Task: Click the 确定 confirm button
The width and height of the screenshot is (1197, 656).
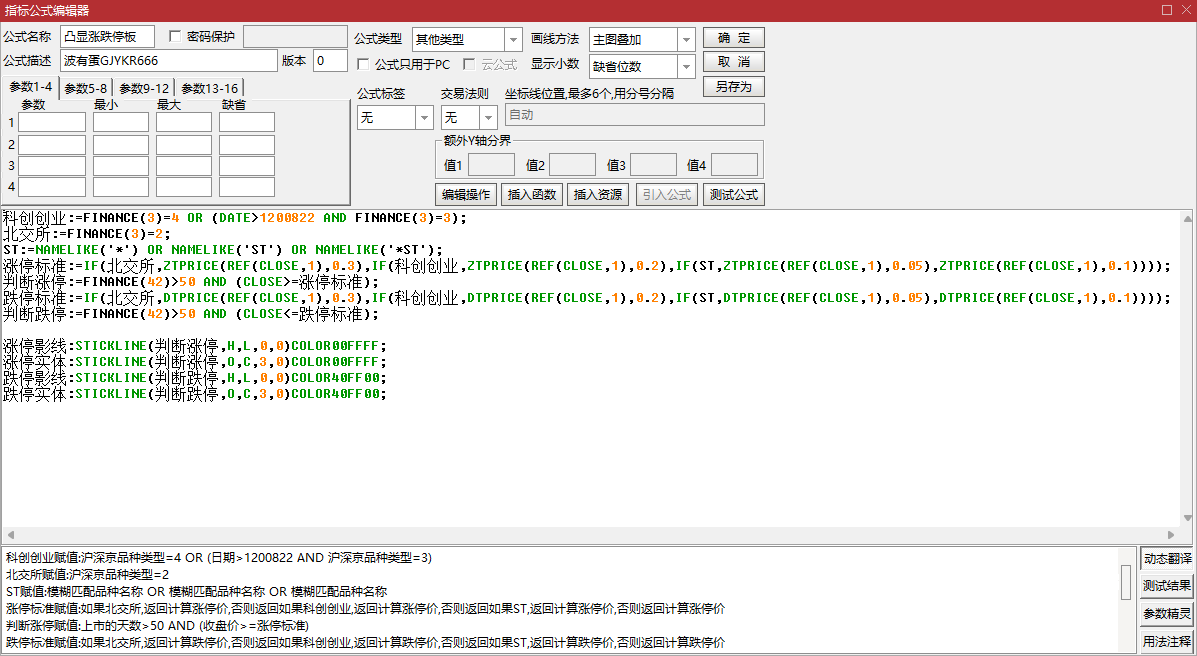Action: click(x=733, y=38)
